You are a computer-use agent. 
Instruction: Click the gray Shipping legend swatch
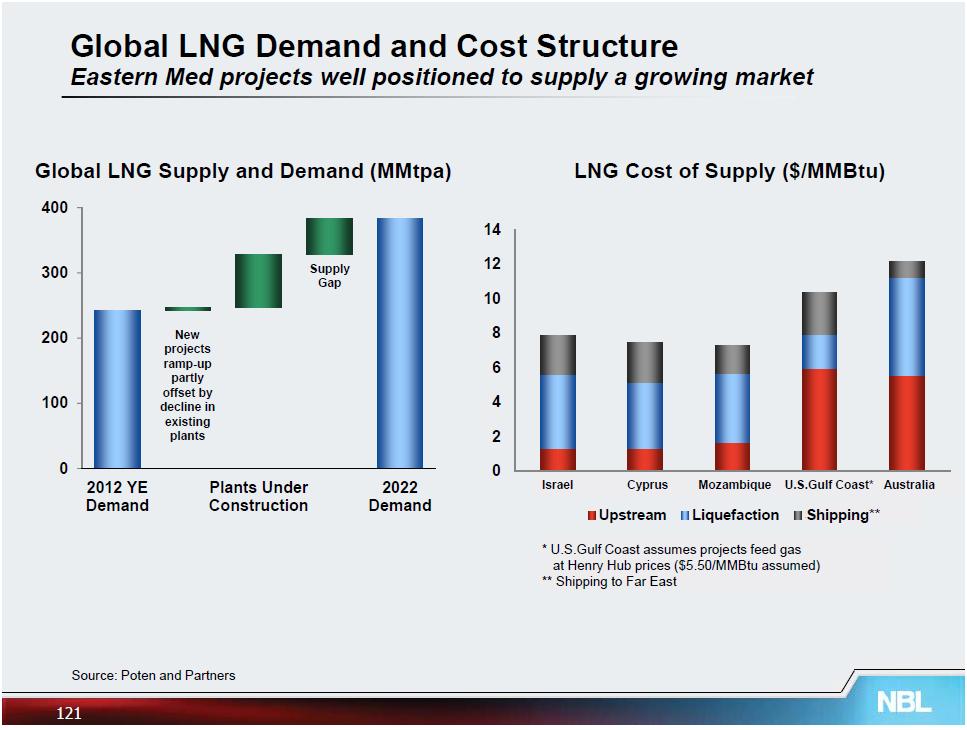(x=797, y=516)
